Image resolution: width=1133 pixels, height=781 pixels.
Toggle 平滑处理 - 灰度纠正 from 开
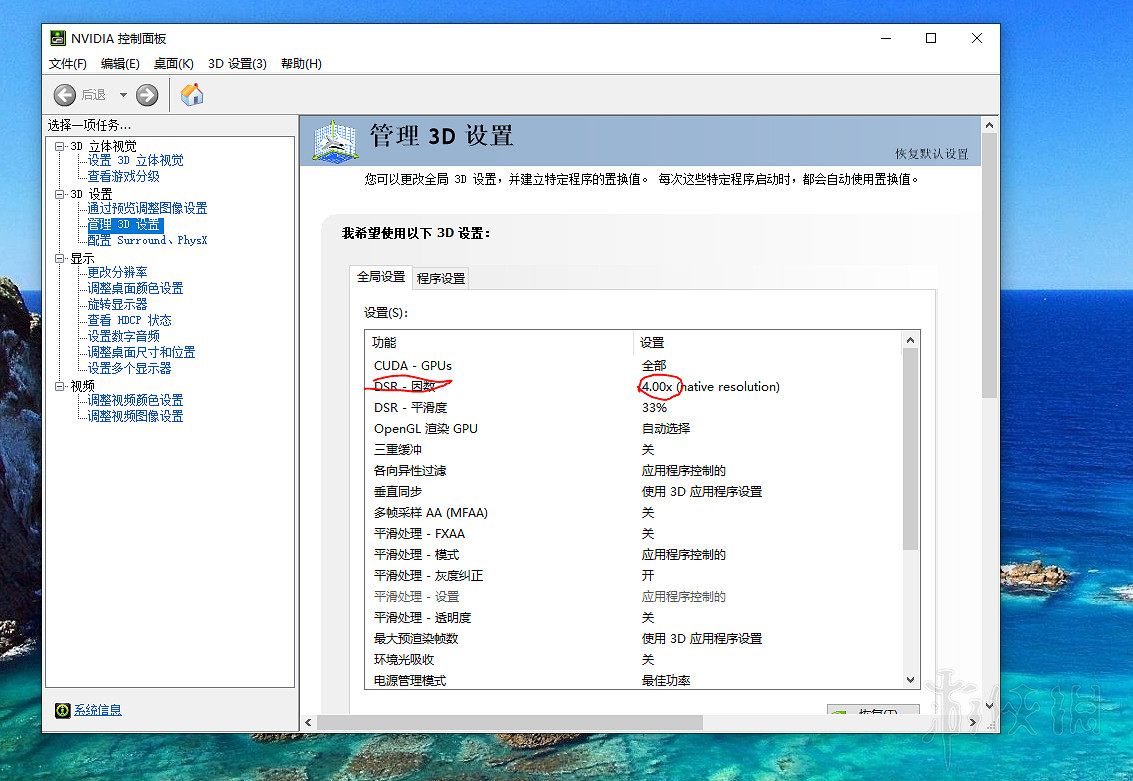(646, 575)
